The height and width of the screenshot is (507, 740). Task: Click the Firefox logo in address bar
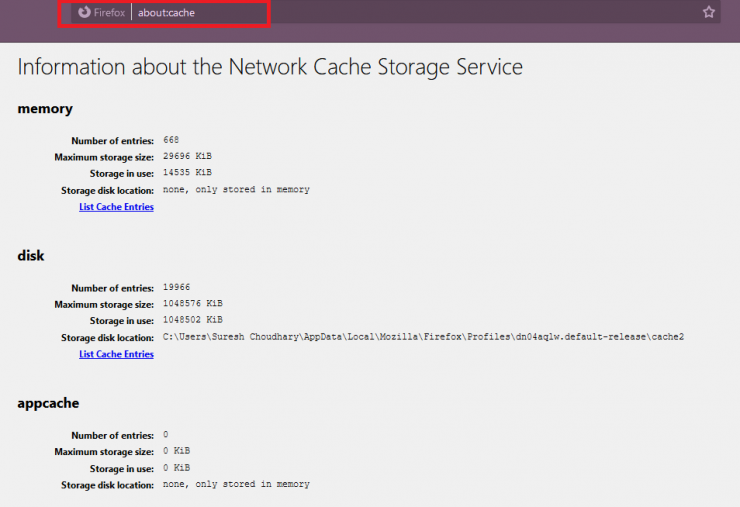pyautogui.click(x=84, y=12)
